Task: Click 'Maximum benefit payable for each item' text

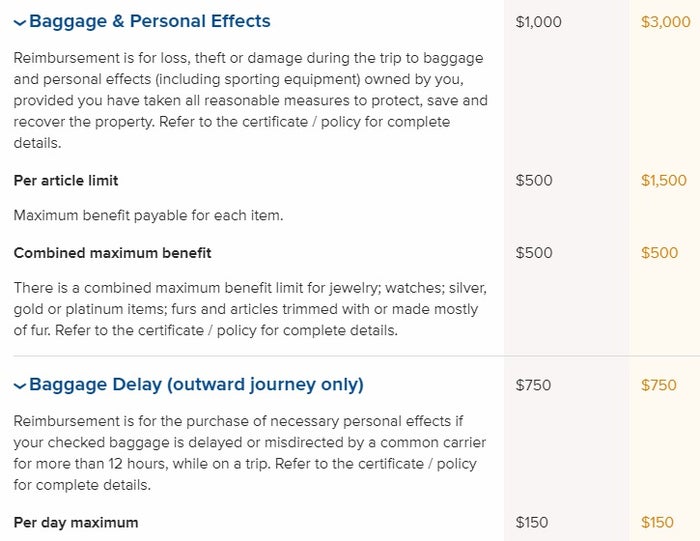Action: (148, 216)
